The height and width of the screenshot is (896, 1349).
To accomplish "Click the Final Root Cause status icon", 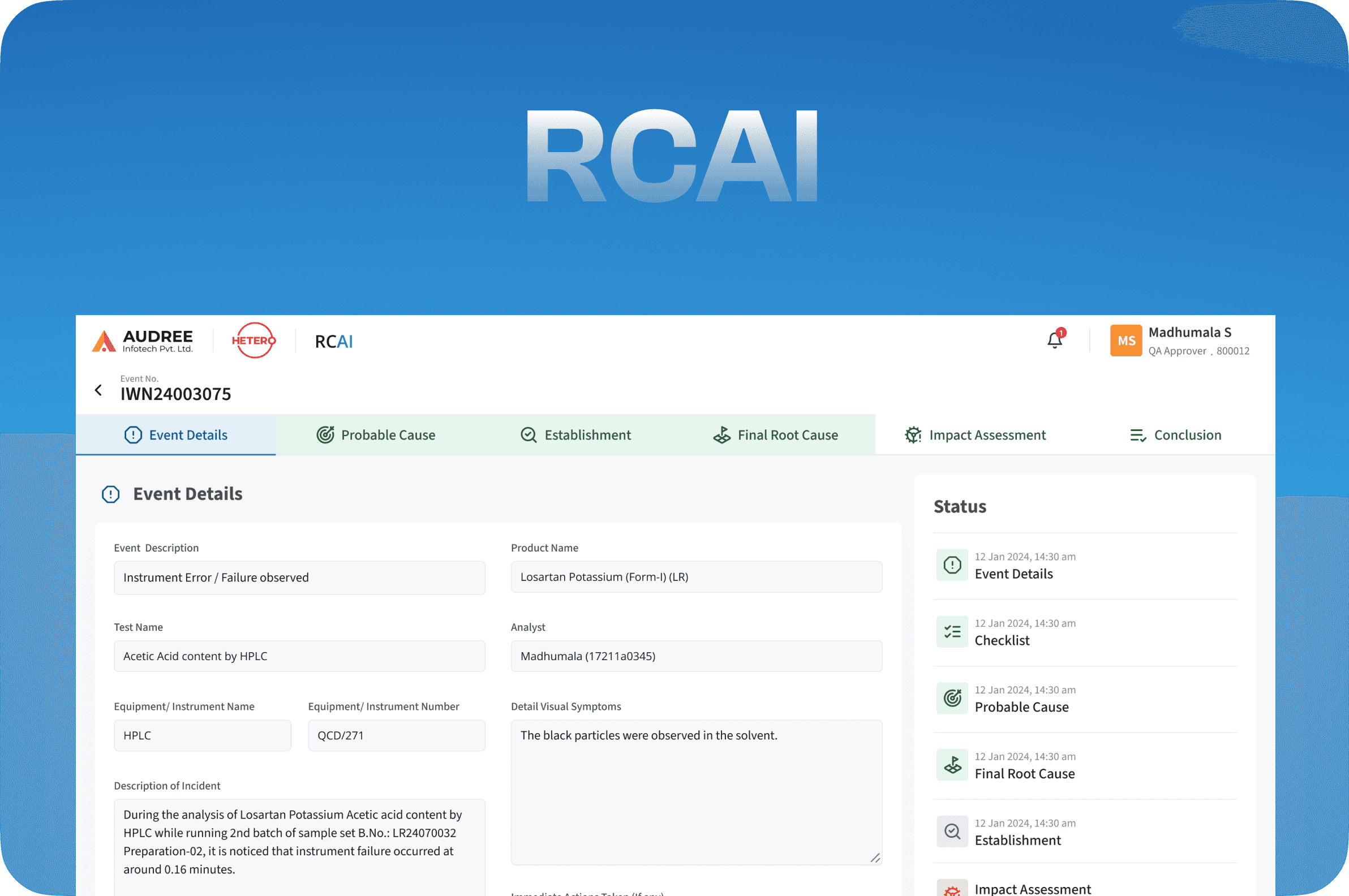I will tap(952, 765).
